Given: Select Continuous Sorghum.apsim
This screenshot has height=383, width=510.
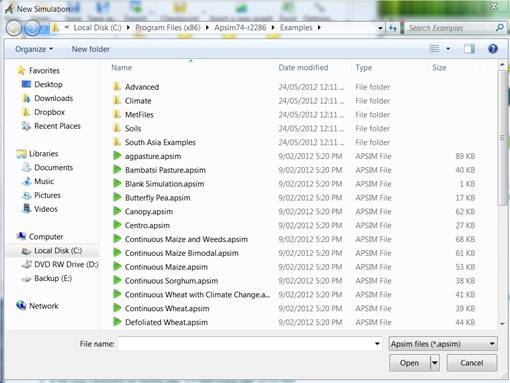Looking at the screenshot, I should tap(171, 281).
